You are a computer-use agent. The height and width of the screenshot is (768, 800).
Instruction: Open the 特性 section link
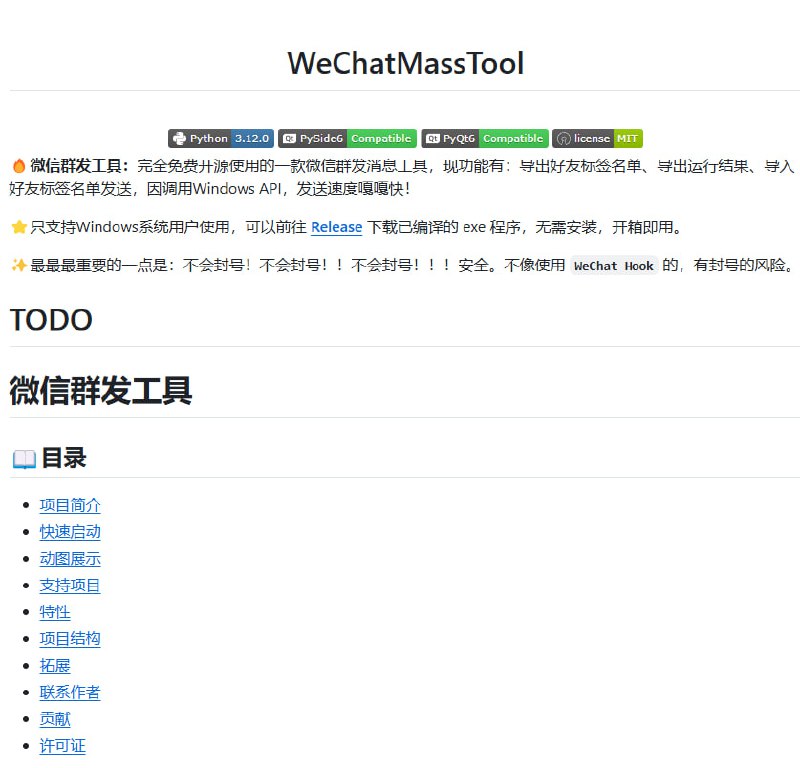tap(55, 611)
